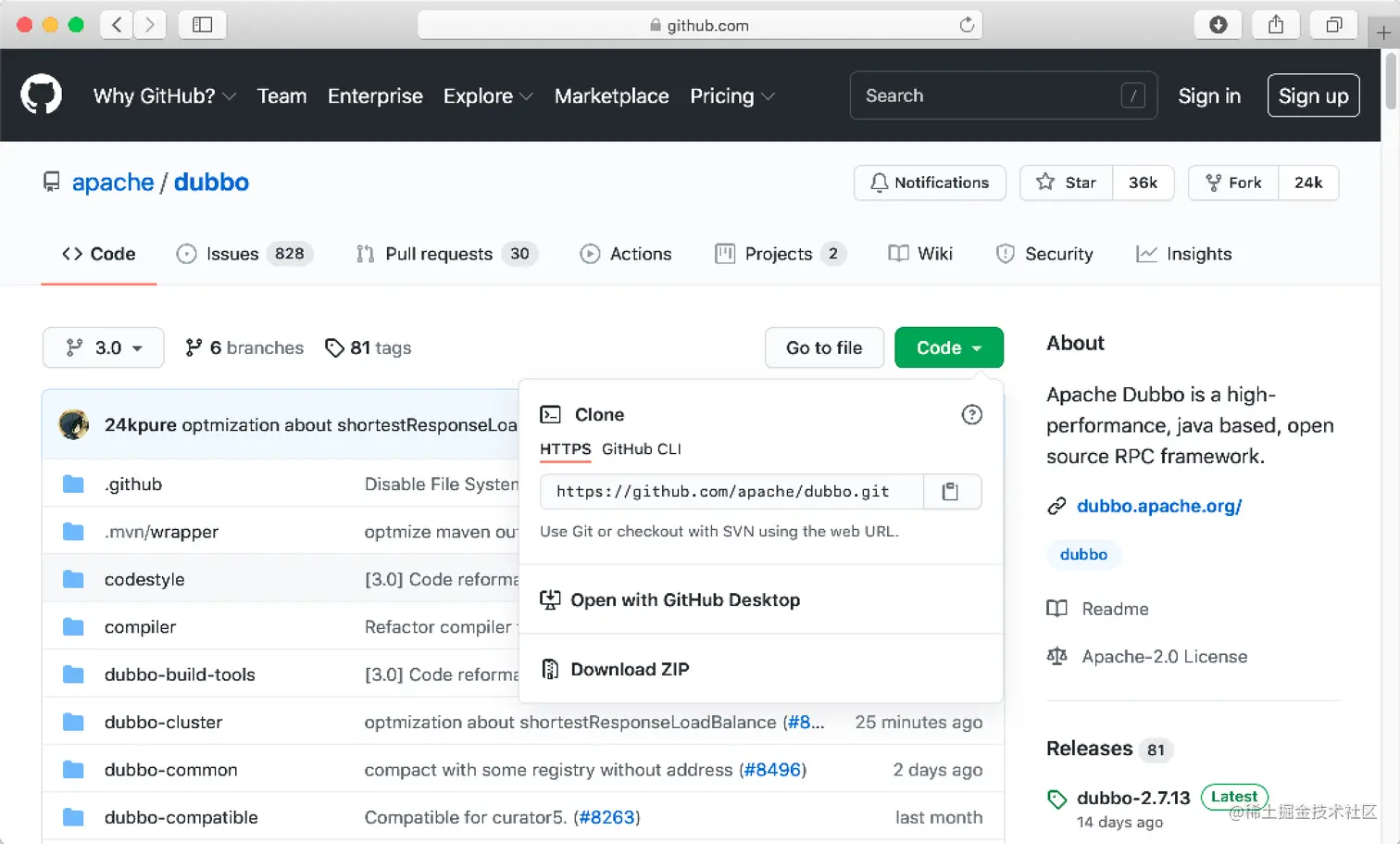Open the 3.0 branch selector dropdown

pyautogui.click(x=104, y=347)
